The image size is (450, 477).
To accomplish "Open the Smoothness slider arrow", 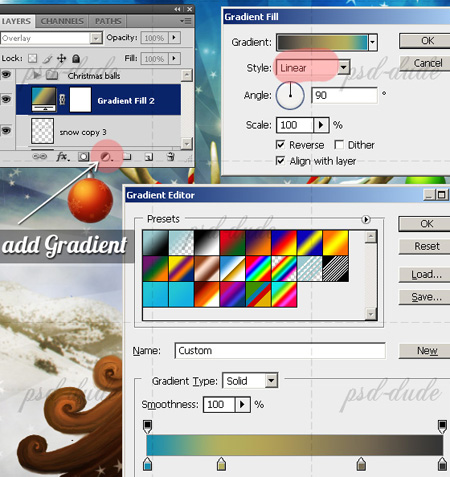I will click(242, 404).
